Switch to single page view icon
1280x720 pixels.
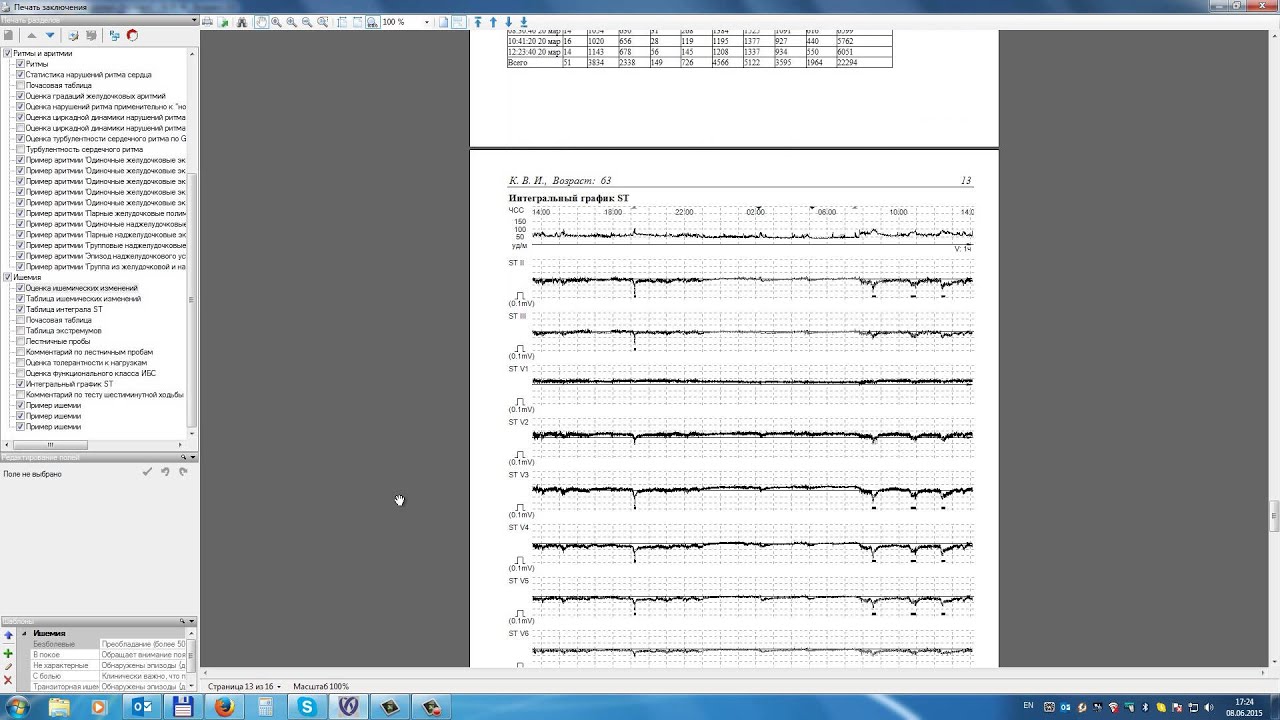(x=443, y=22)
